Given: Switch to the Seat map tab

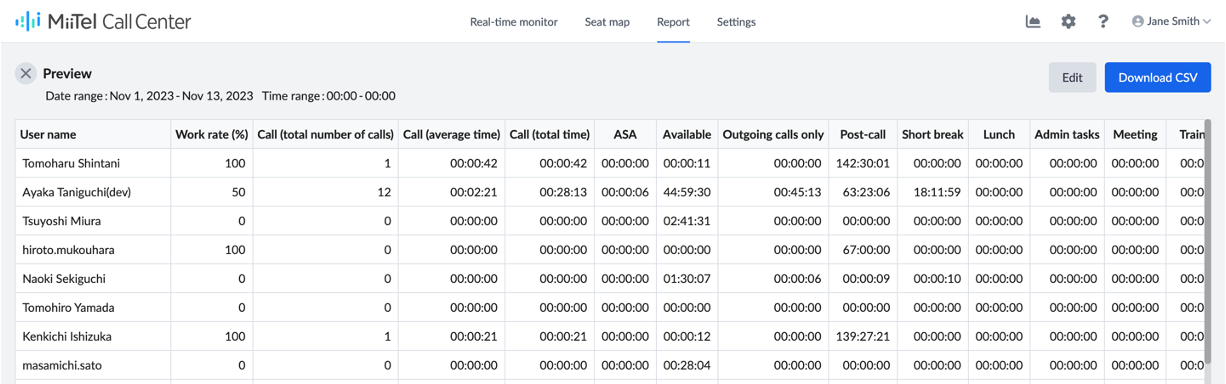Looking at the screenshot, I should click(x=607, y=22).
